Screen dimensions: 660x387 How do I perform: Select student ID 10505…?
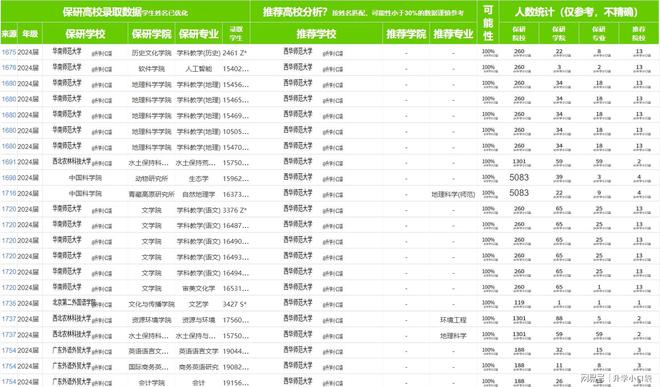click(236, 131)
